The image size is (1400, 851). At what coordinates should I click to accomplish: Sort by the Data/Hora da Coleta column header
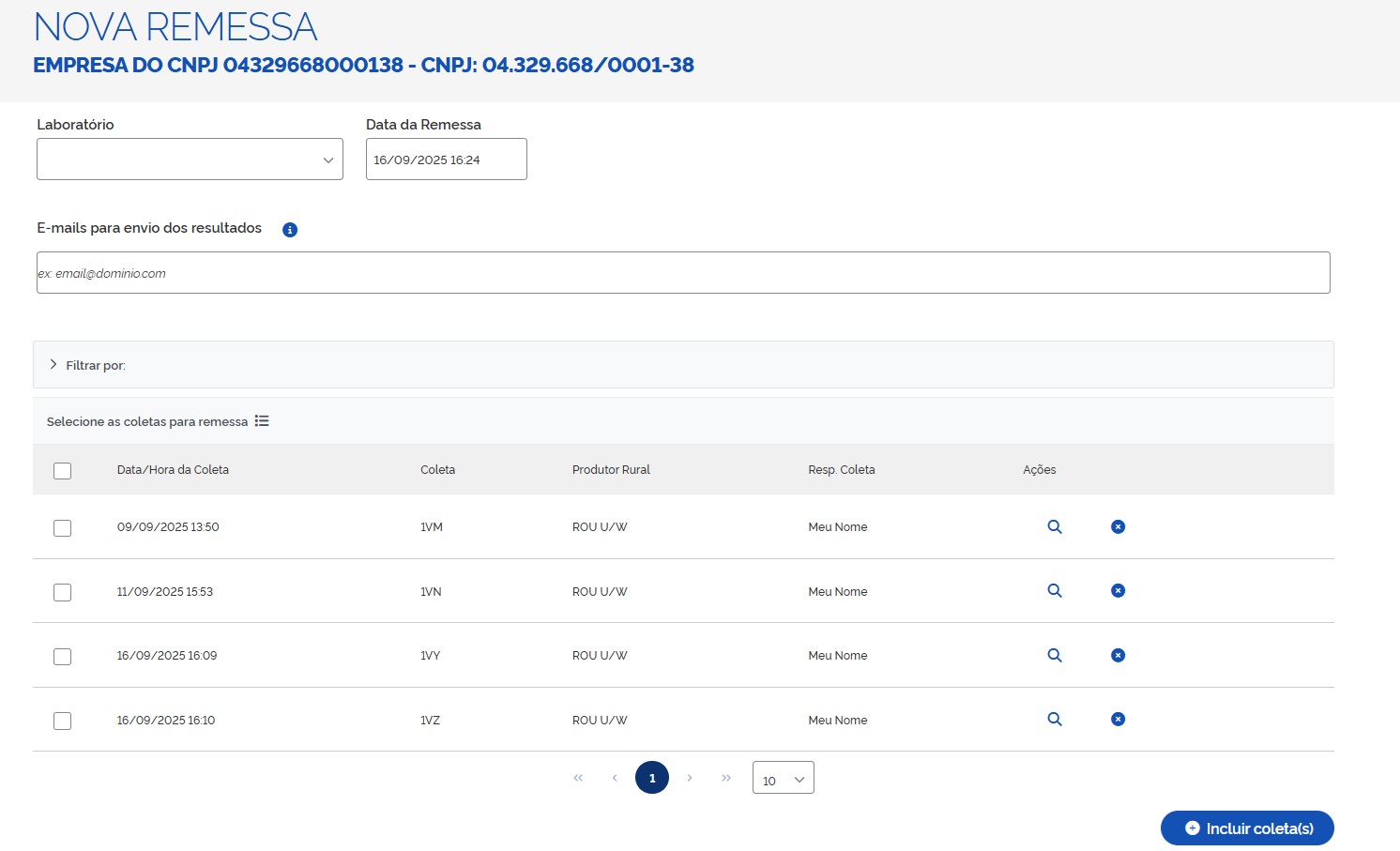point(173,470)
